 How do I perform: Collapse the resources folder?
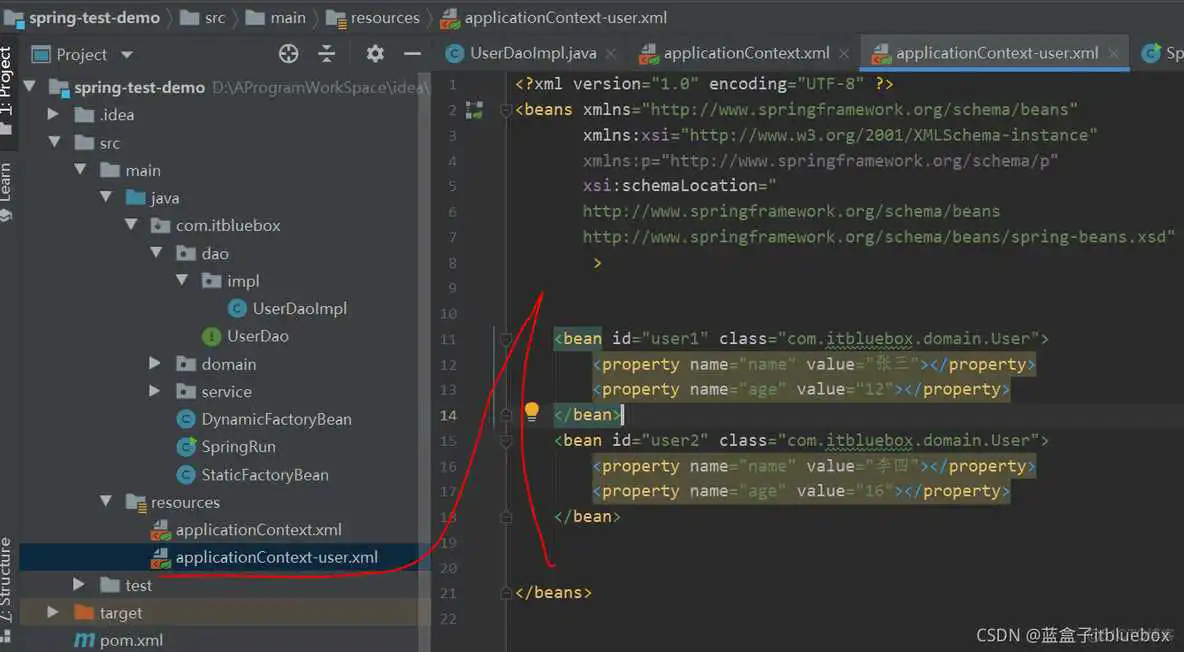105,502
